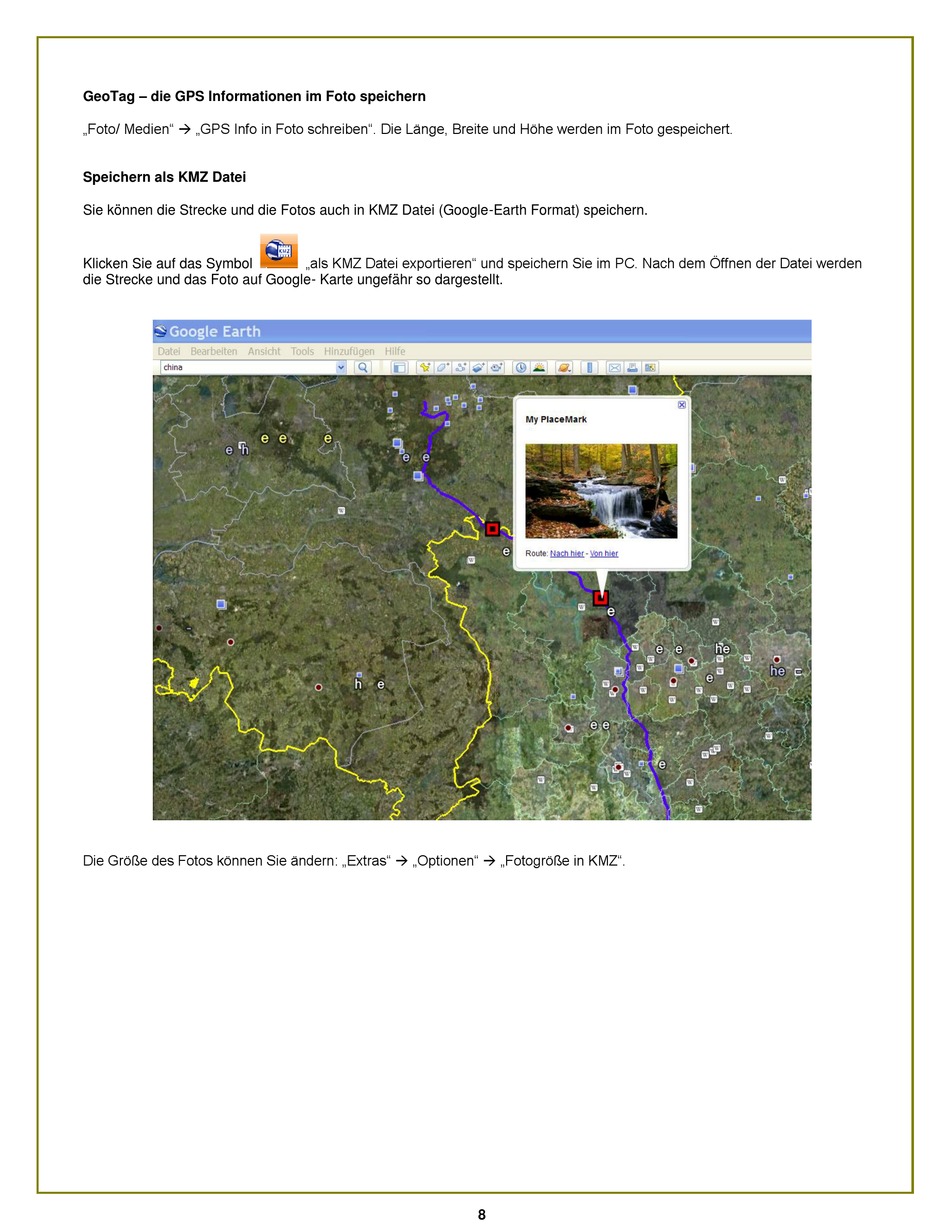Click the print icon in toolbar
The width and height of the screenshot is (950, 1229).
point(633,367)
